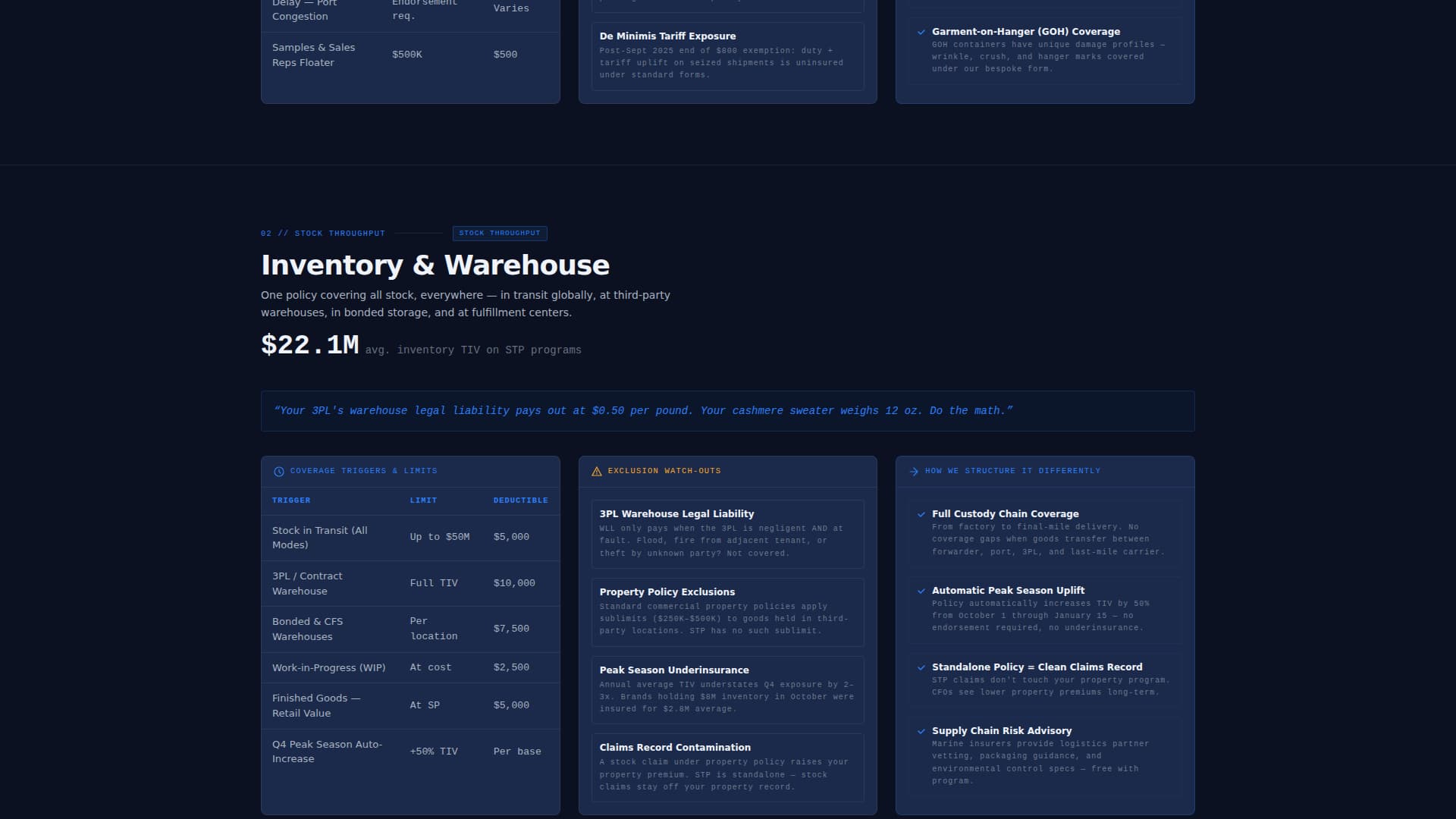Select the Stock in Transit (All Modes) row

(410, 538)
